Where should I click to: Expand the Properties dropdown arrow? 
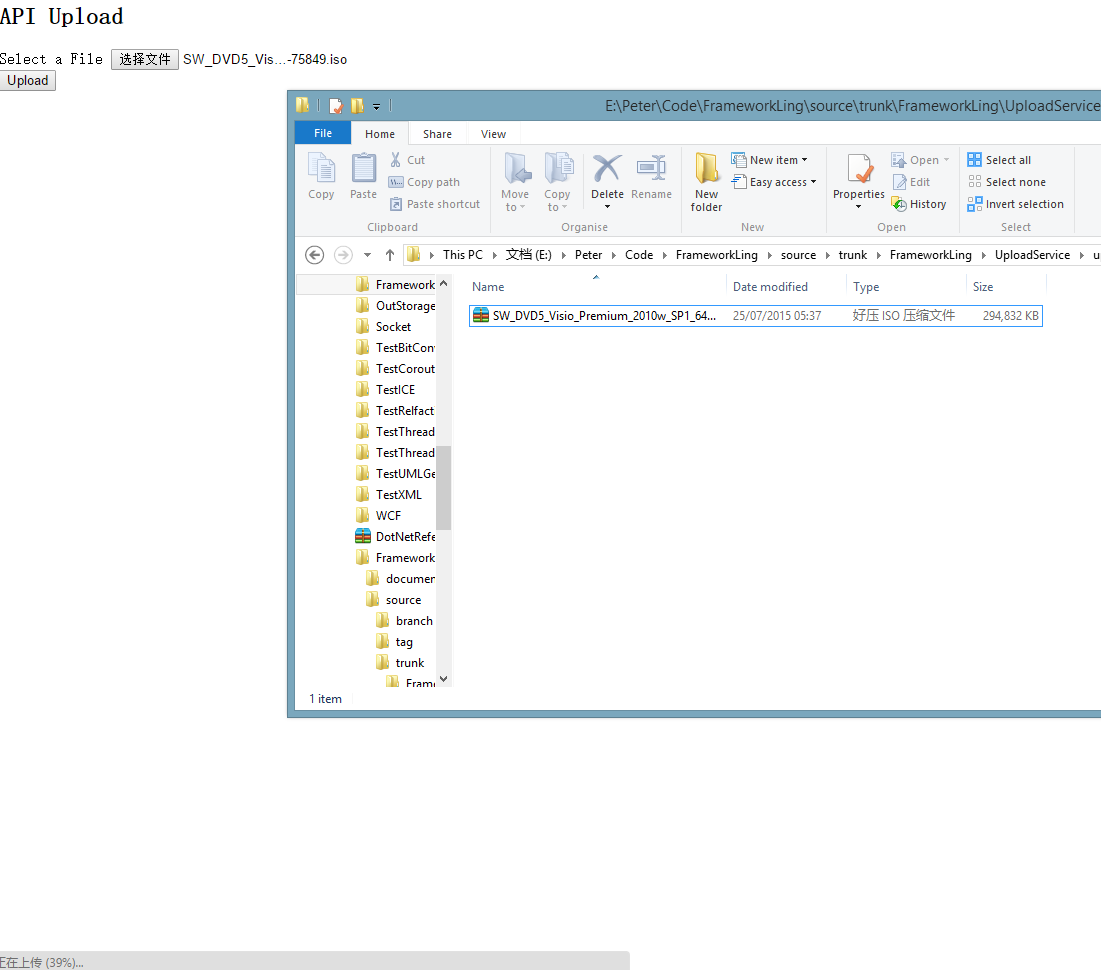858,207
